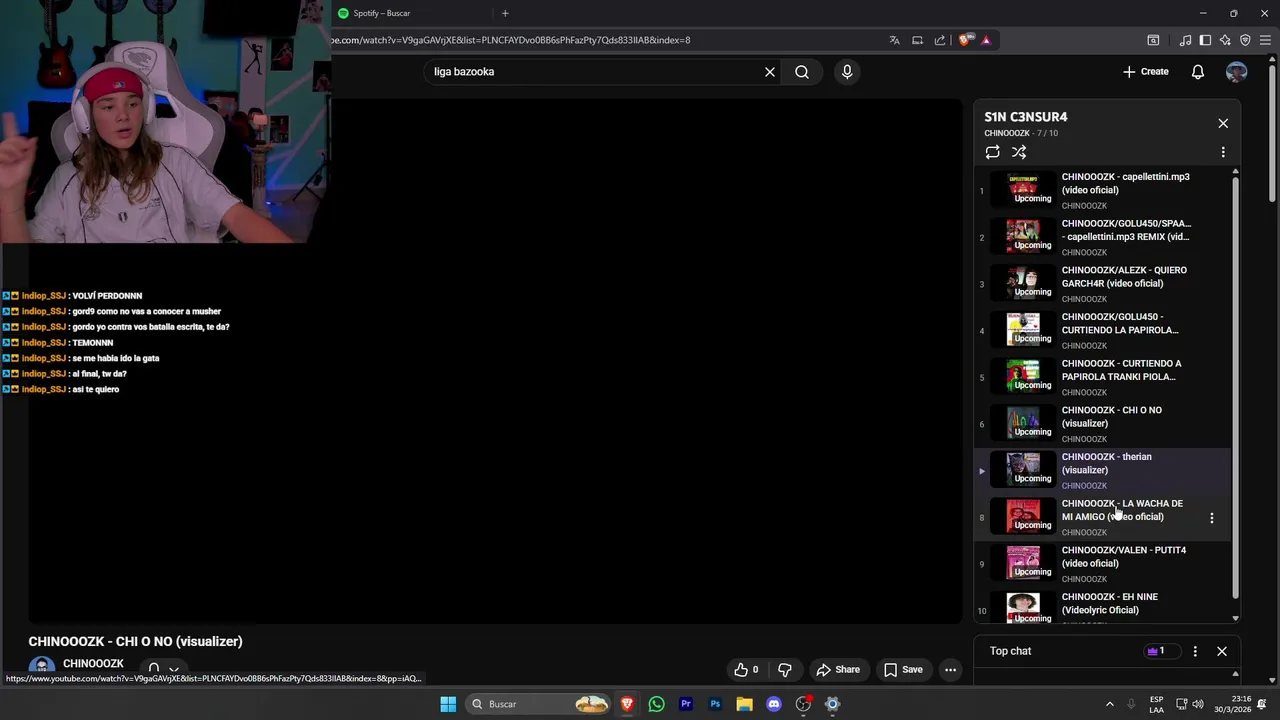Viewport: 1280px width, 720px height.
Task: Open File Explorer from the taskbar
Action: click(x=744, y=704)
